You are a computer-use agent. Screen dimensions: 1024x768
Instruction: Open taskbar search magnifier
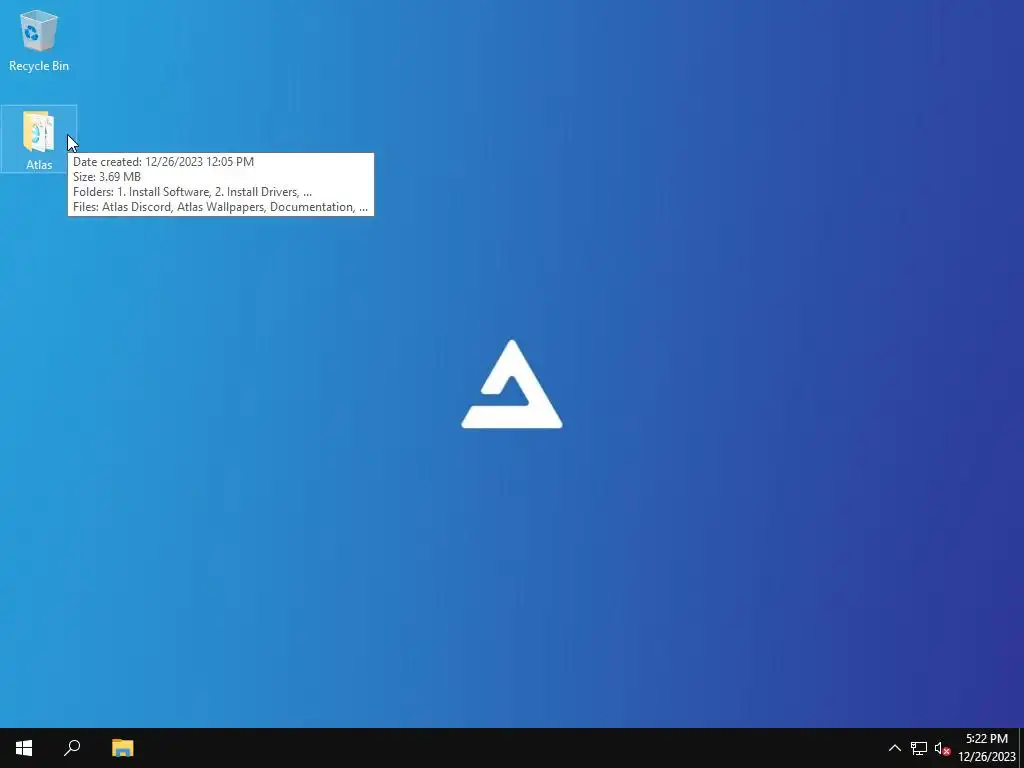(x=72, y=748)
